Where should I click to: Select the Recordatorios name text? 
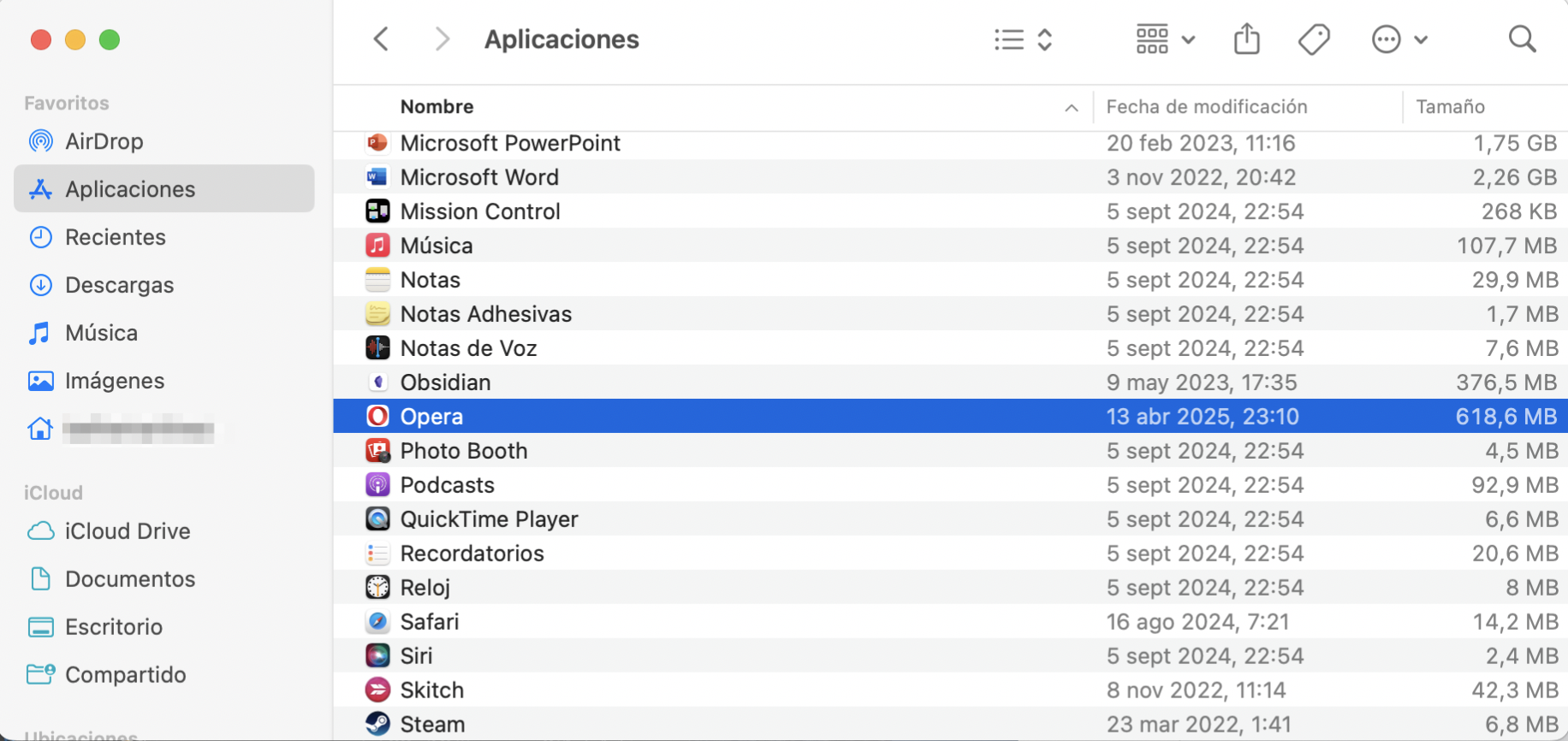[472, 554]
